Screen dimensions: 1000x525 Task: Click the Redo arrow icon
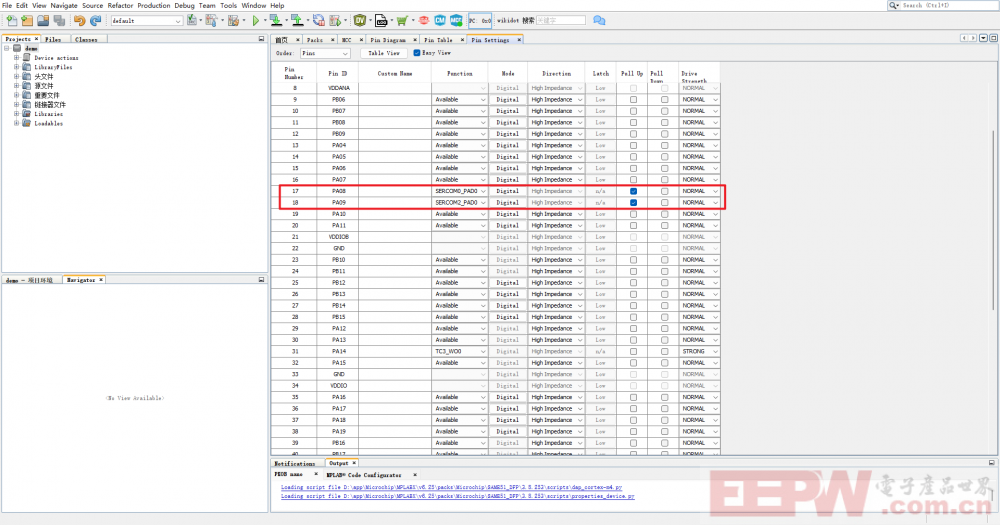[x=96, y=20]
